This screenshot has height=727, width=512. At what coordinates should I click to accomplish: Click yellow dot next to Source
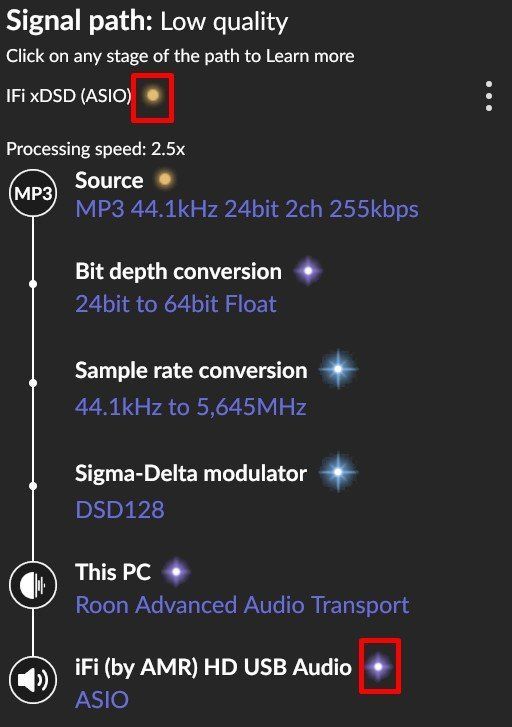(x=165, y=179)
